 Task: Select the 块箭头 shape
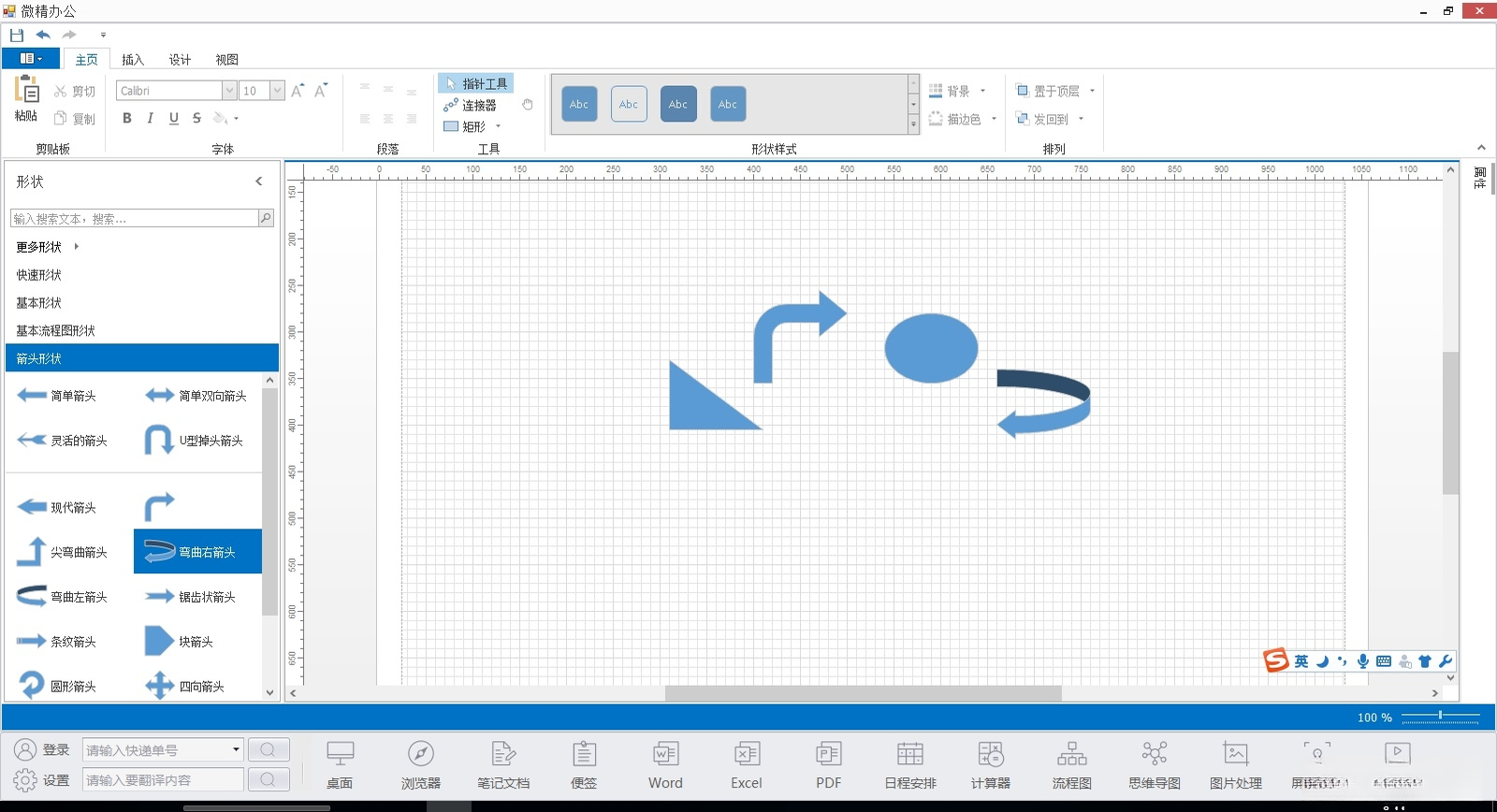180,642
